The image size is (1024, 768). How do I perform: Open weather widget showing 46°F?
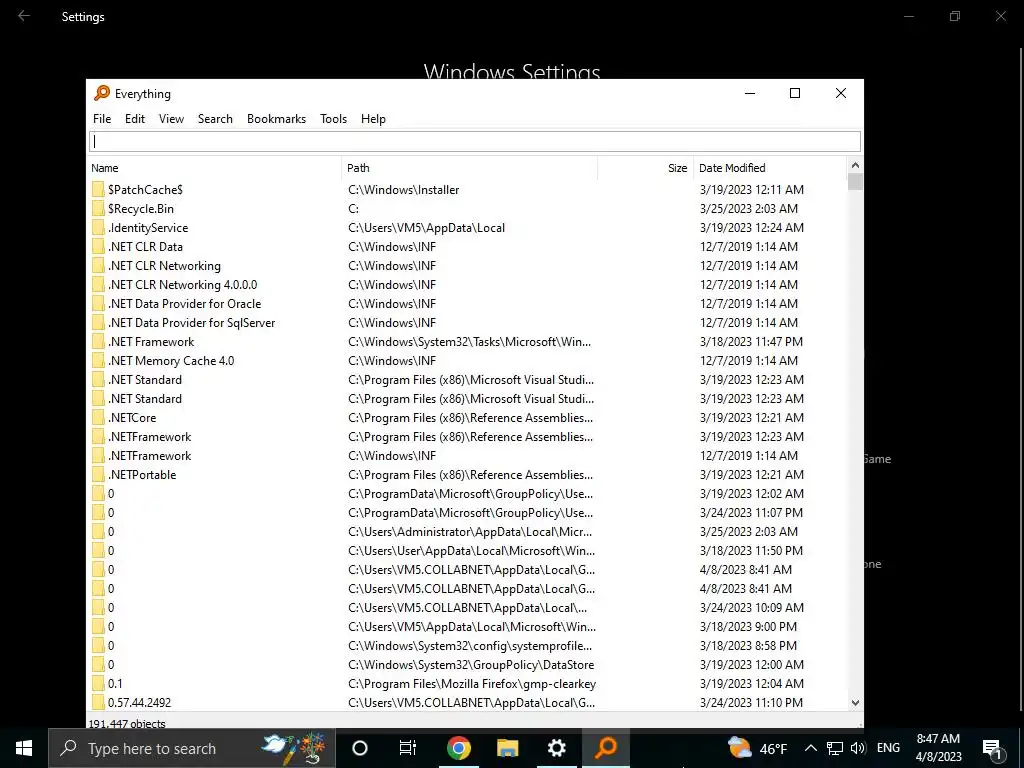pyautogui.click(x=758, y=748)
